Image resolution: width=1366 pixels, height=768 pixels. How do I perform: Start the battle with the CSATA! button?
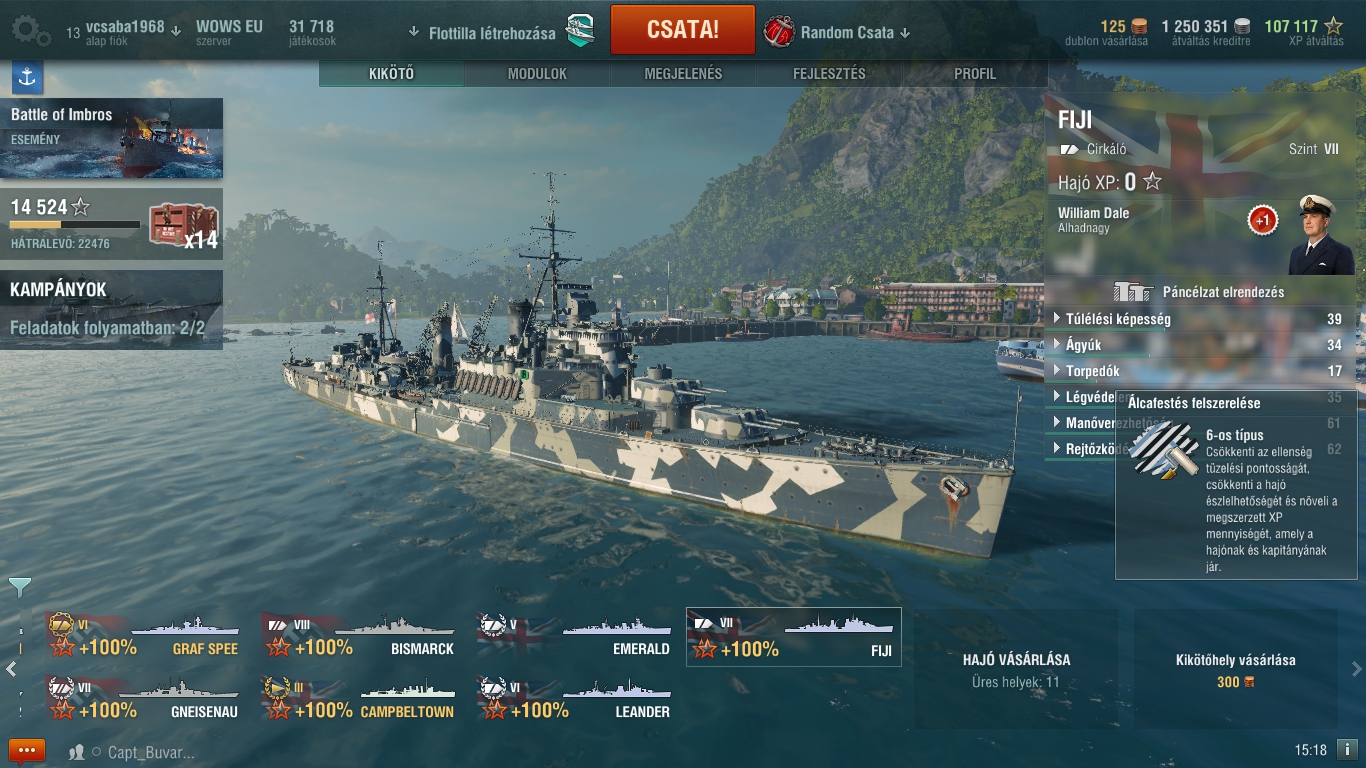coord(683,29)
